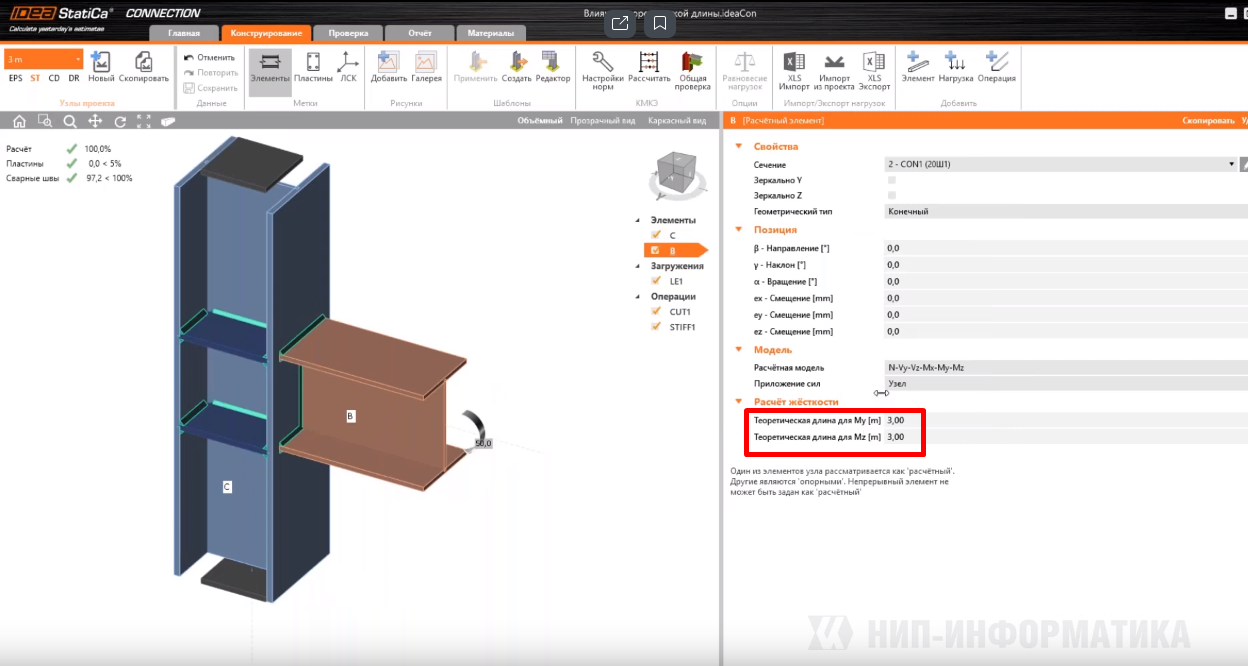Toggle the CUT1 operation checkbox
Viewport: 1248px width, 666px height.
click(x=657, y=312)
